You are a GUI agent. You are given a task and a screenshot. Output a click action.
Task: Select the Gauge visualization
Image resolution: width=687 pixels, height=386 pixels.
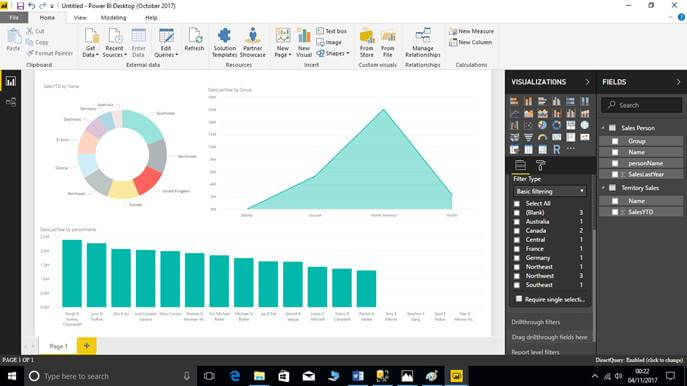542,137
